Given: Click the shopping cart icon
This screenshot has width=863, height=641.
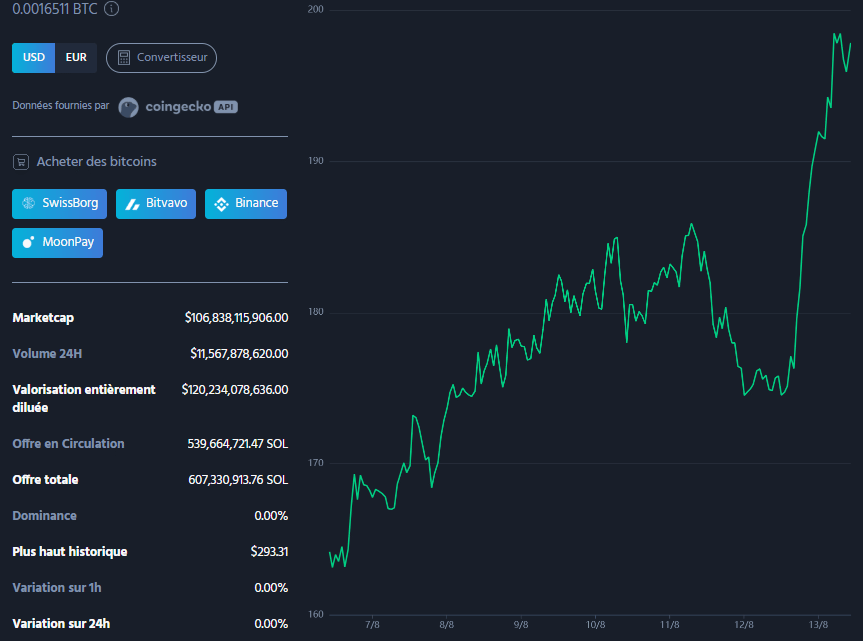Looking at the screenshot, I should 20,162.
